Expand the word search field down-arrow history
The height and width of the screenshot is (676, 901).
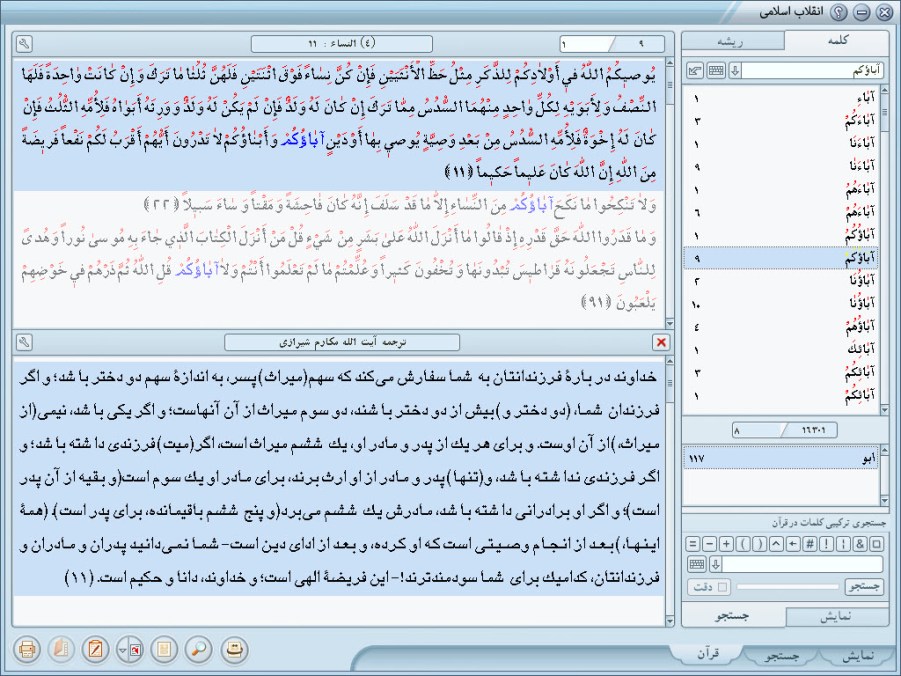coord(735,71)
